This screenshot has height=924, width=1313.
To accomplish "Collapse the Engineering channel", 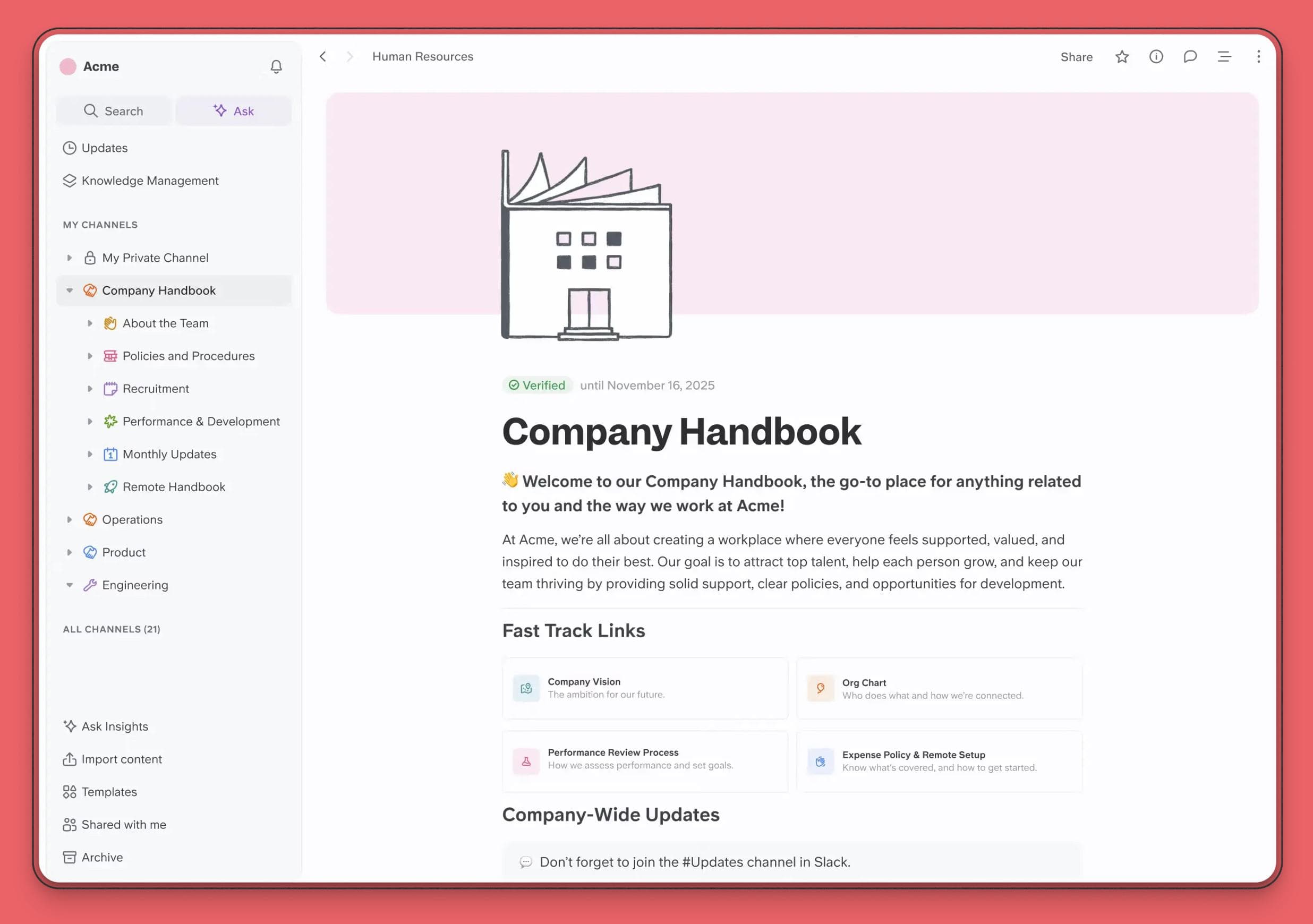I will pos(70,585).
